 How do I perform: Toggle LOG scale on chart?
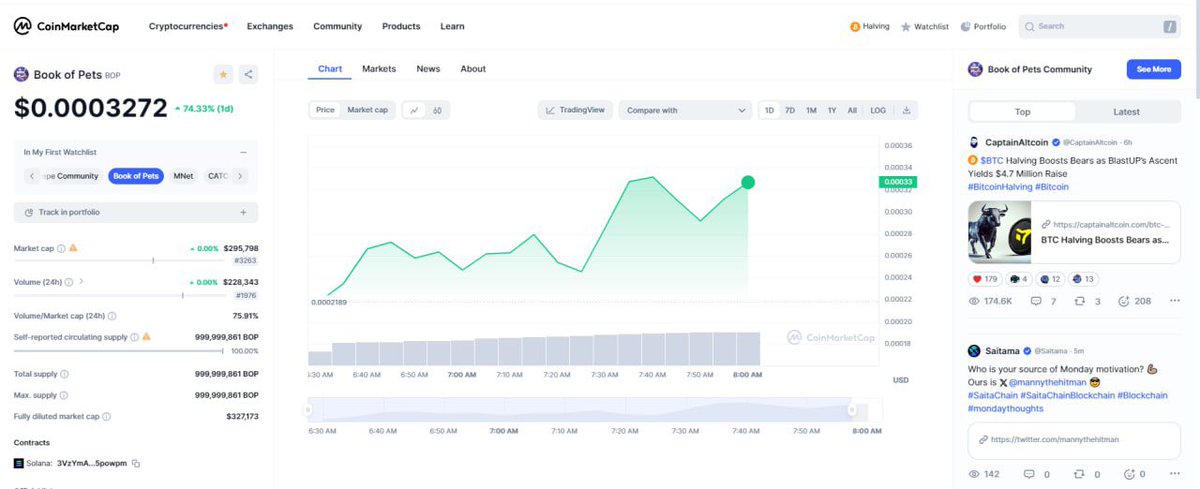[x=878, y=110]
